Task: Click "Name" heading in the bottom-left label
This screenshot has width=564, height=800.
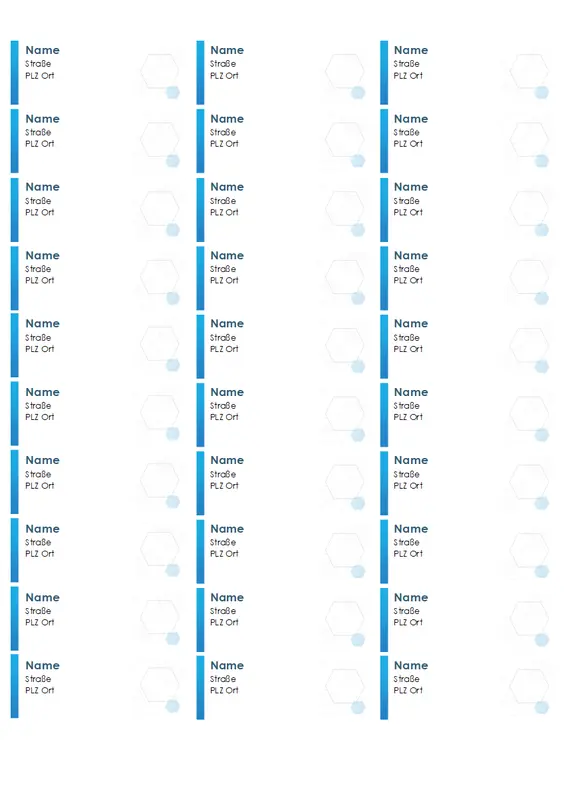Action: tap(42, 665)
